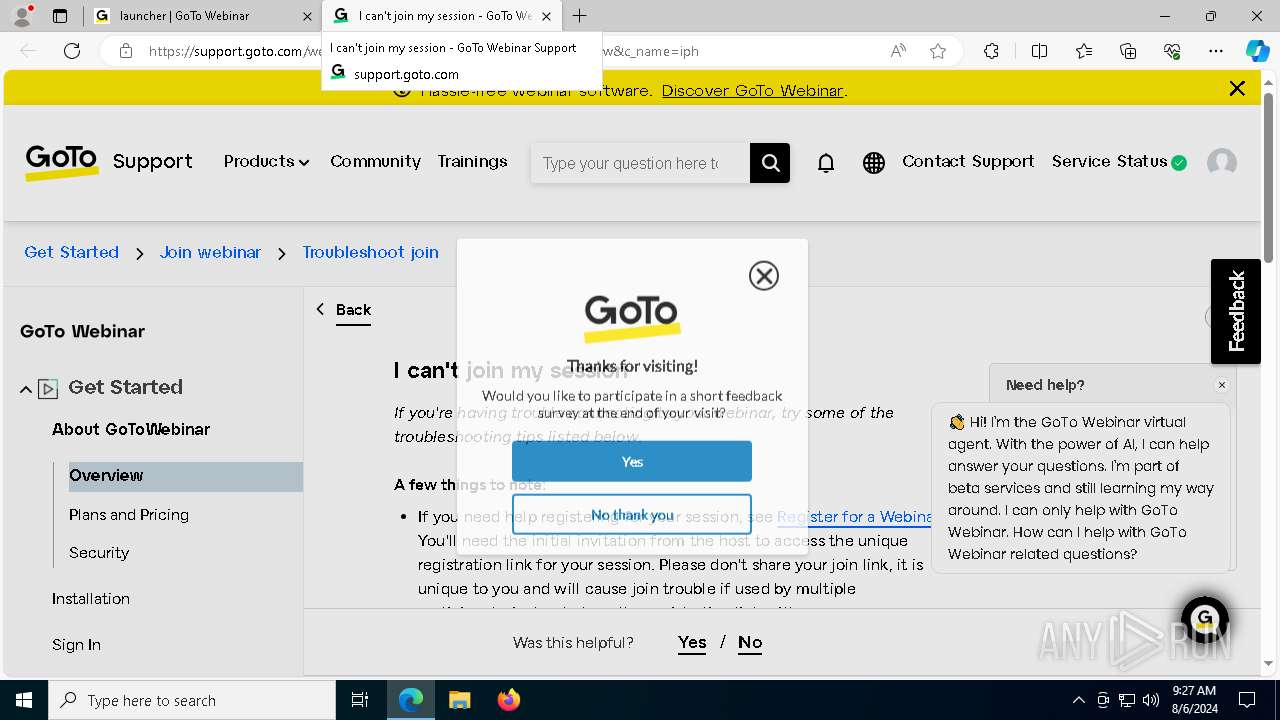The height and width of the screenshot is (720, 1280).
Task: Open language globe icon
Action: coord(874,163)
